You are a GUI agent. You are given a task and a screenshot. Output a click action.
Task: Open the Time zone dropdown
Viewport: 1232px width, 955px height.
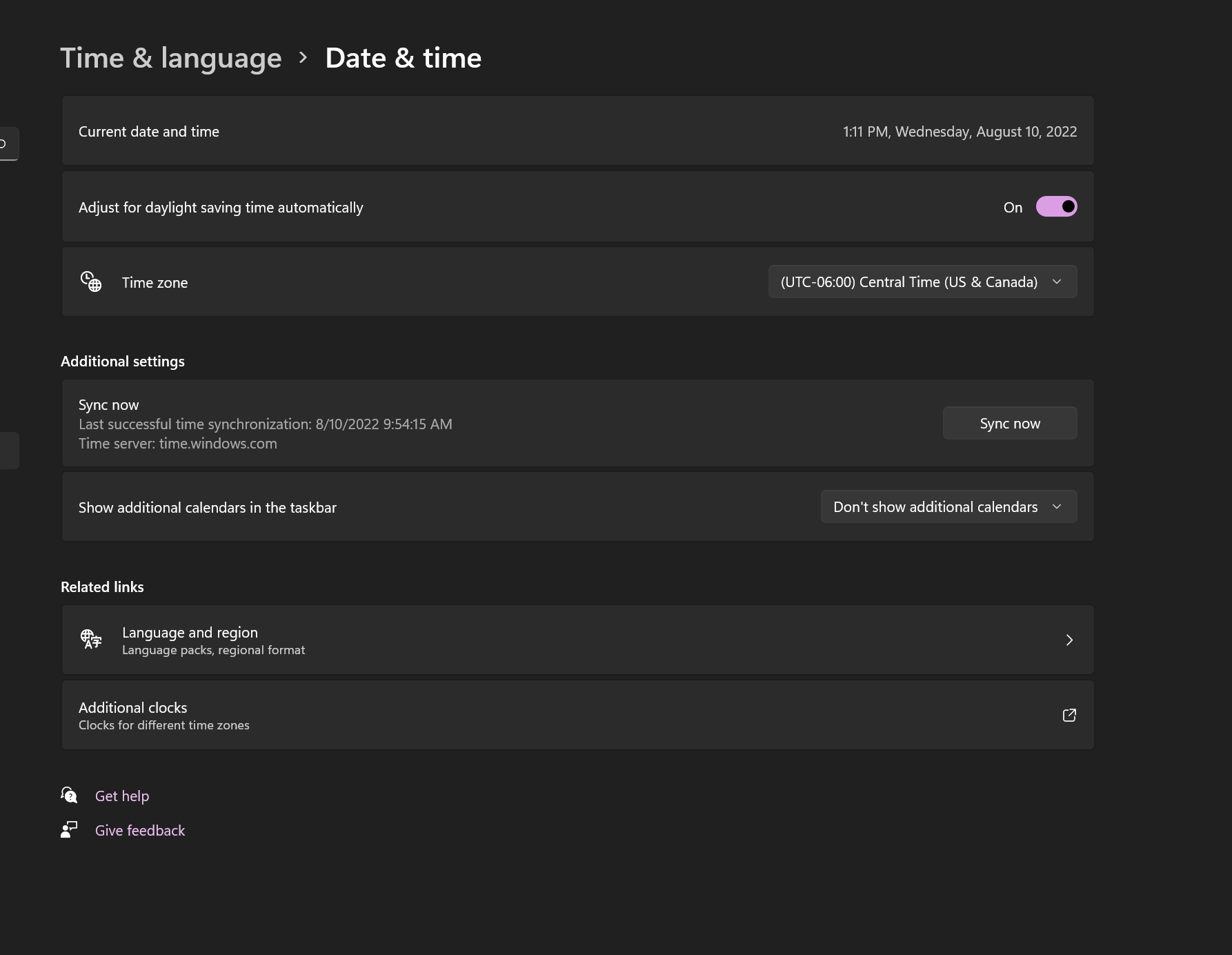click(922, 282)
